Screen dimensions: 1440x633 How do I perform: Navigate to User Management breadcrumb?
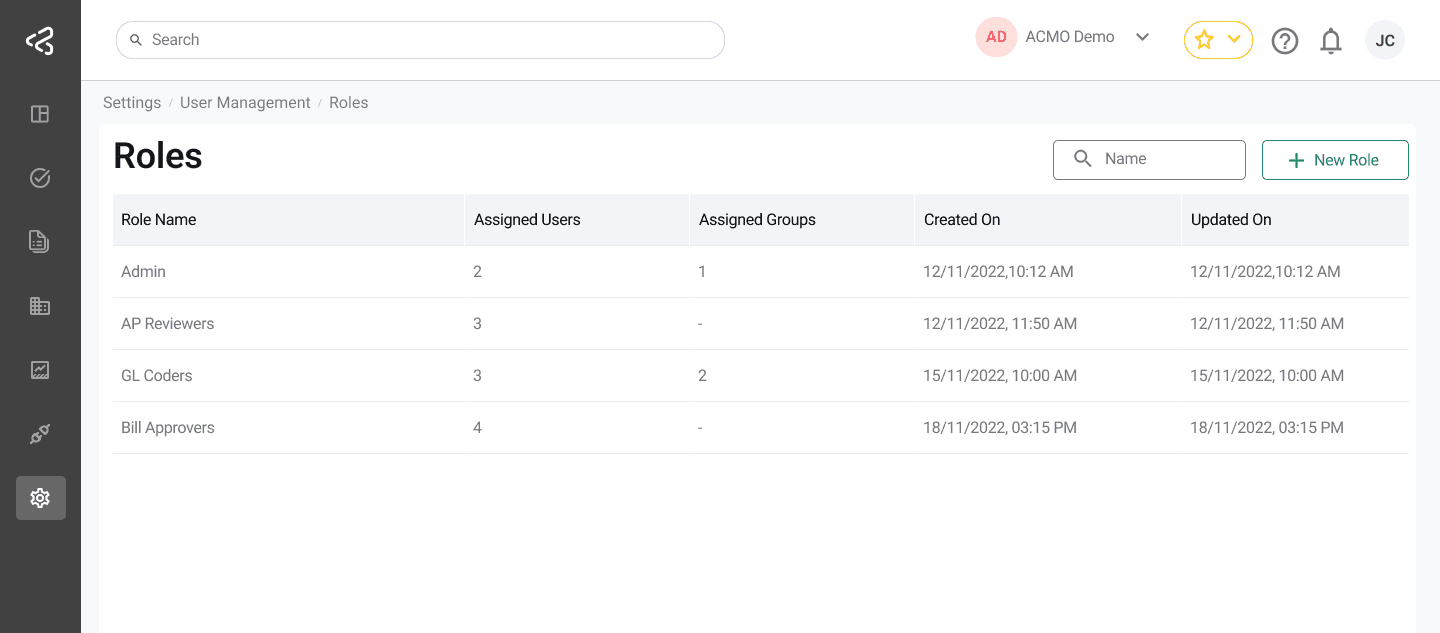click(245, 102)
